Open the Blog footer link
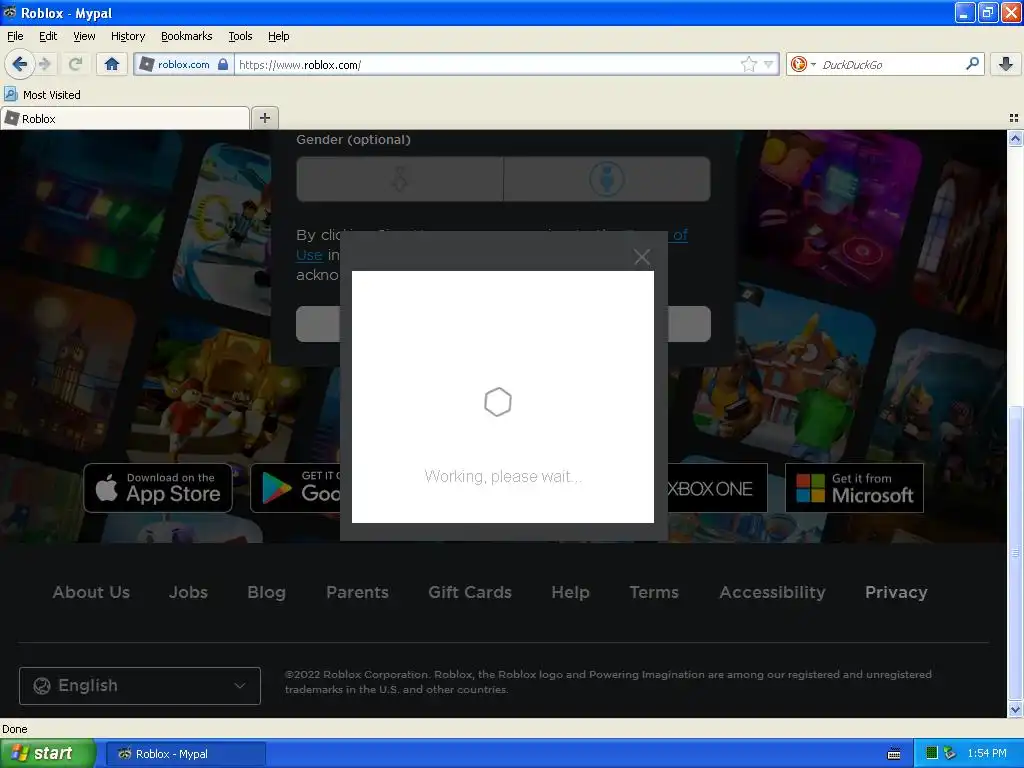 click(x=266, y=592)
